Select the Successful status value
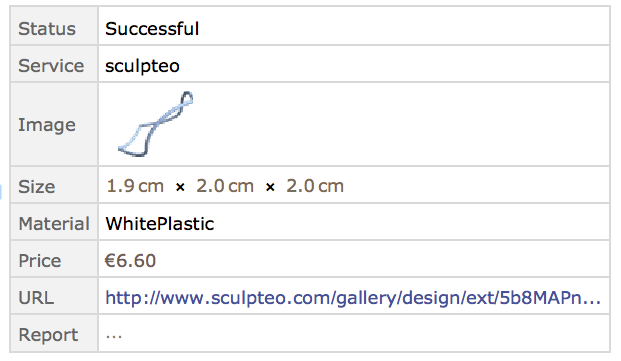The image size is (621, 361). click(x=152, y=29)
